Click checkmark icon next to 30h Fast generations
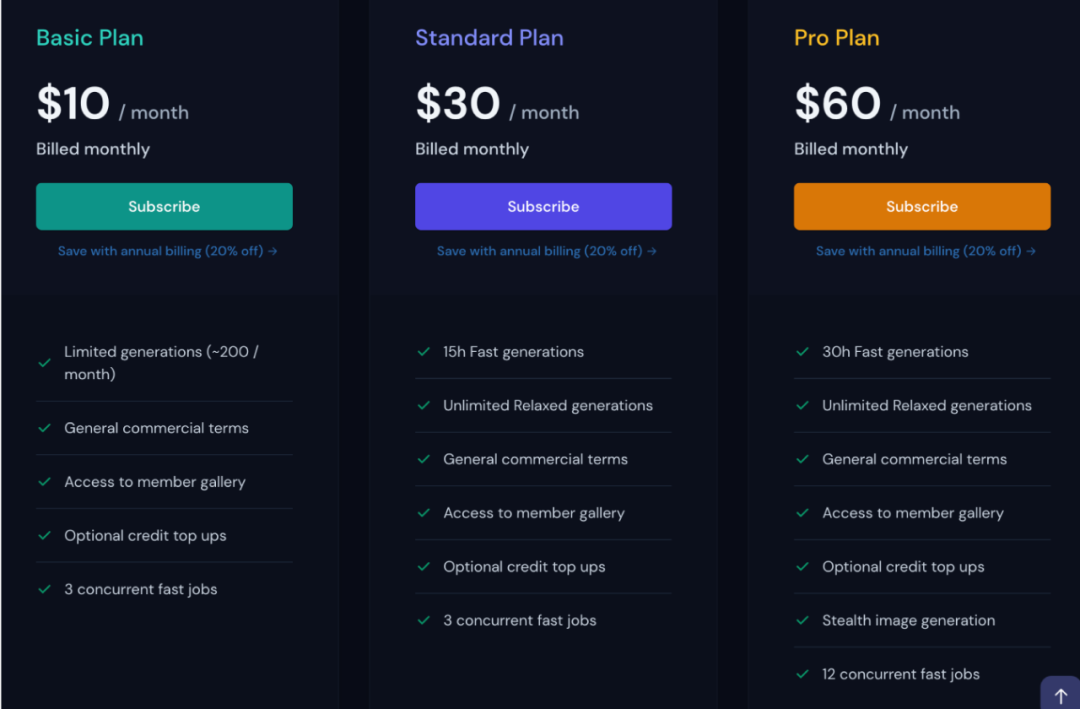This screenshot has height=709, width=1080. point(802,351)
